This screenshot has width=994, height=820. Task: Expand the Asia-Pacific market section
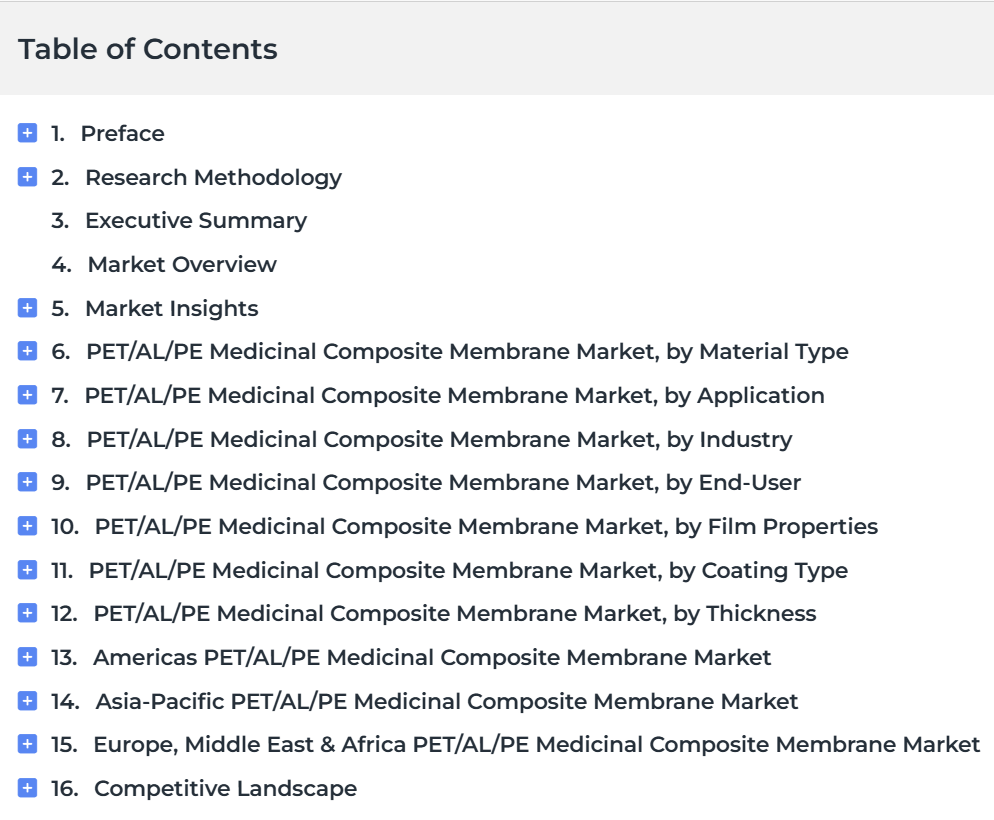coord(27,701)
